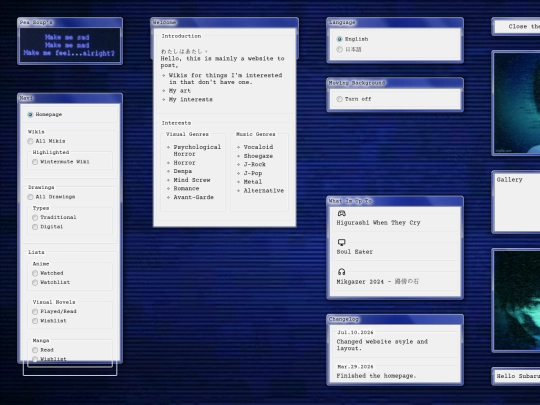Choose the Digital drawings radio option
This screenshot has width=540, height=405.
point(35,227)
